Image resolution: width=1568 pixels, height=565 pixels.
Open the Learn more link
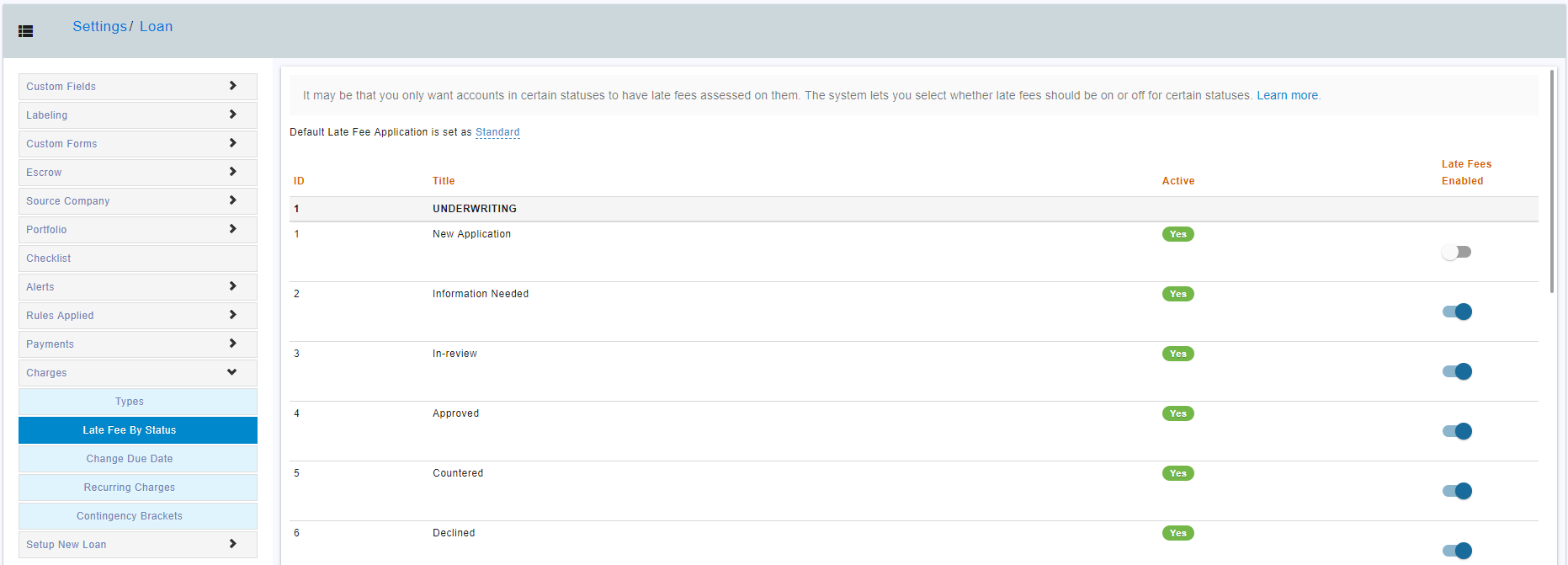(x=1287, y=95)
